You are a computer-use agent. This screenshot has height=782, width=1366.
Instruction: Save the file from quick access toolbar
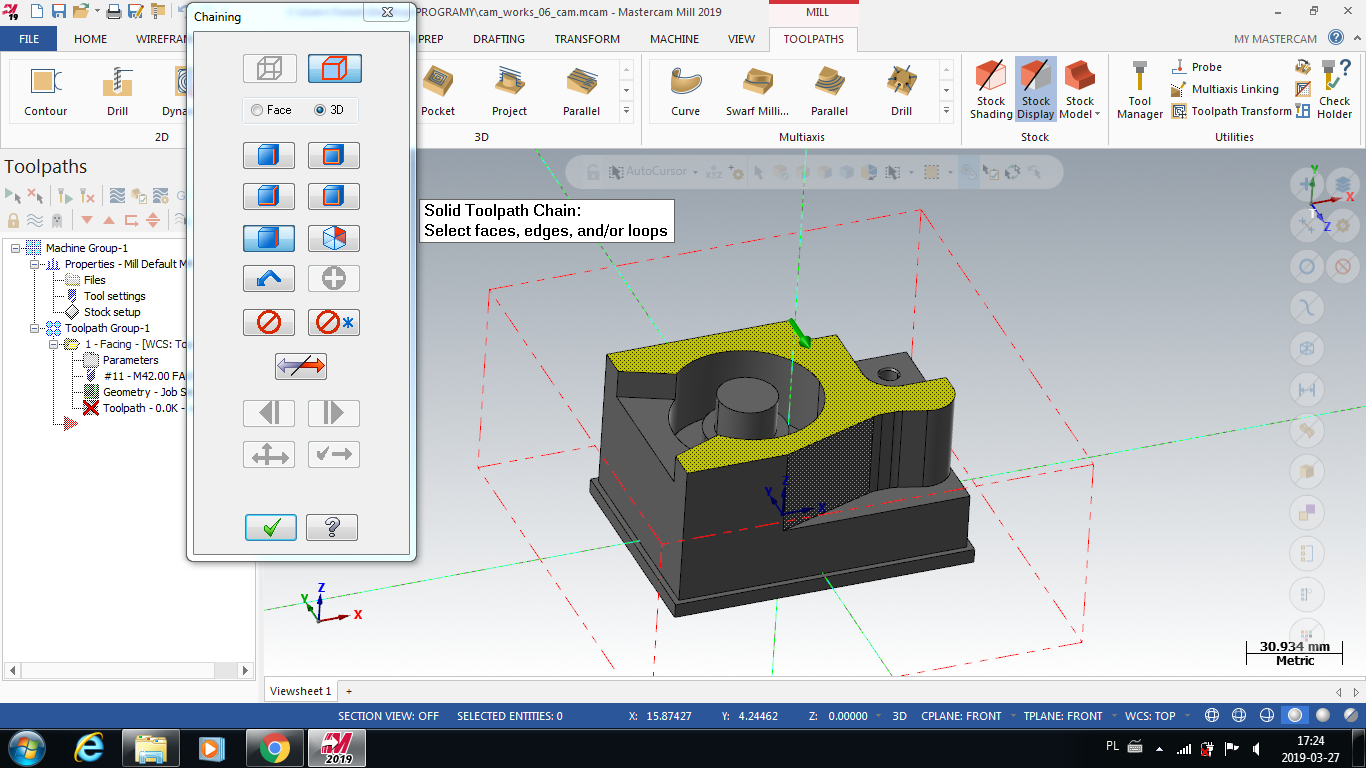(58, 11)
